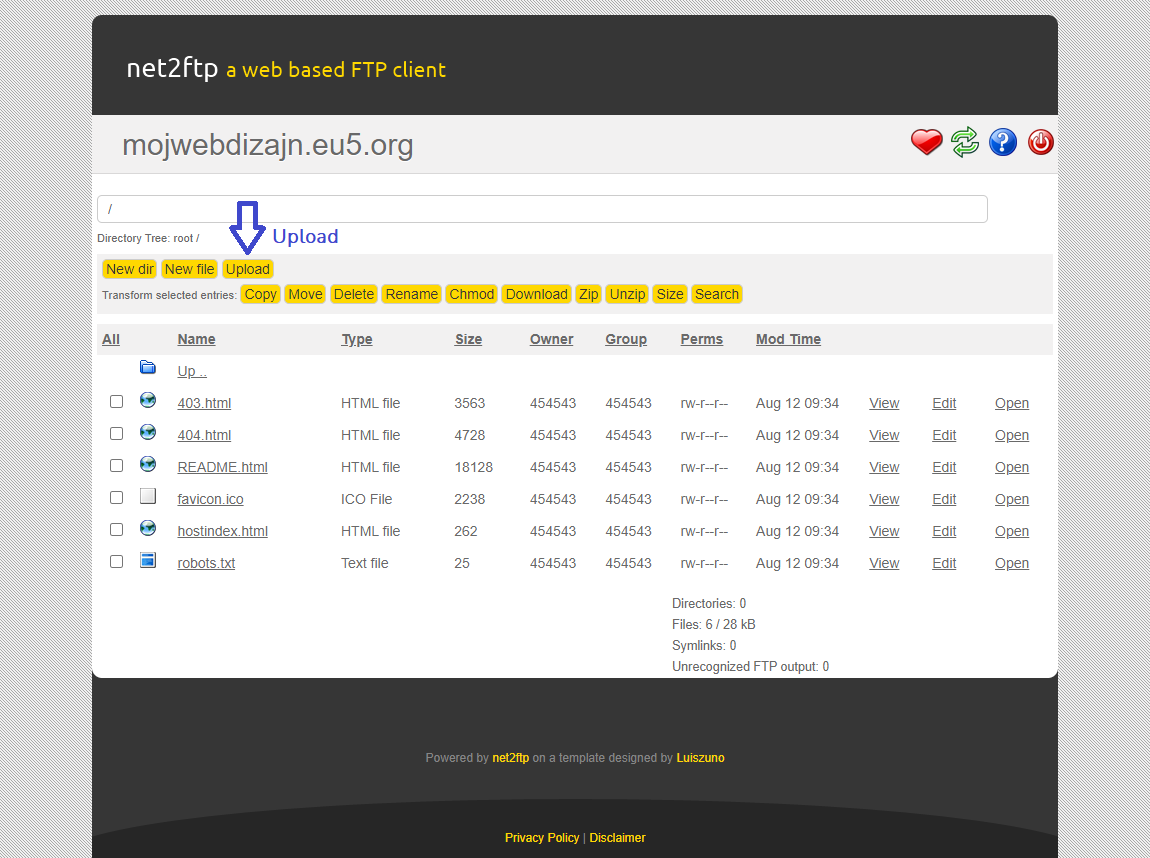Viewport: 1150px width, 858px height.
Task: Click Edit link for 404.html
Action: click(x=944, y=436)
